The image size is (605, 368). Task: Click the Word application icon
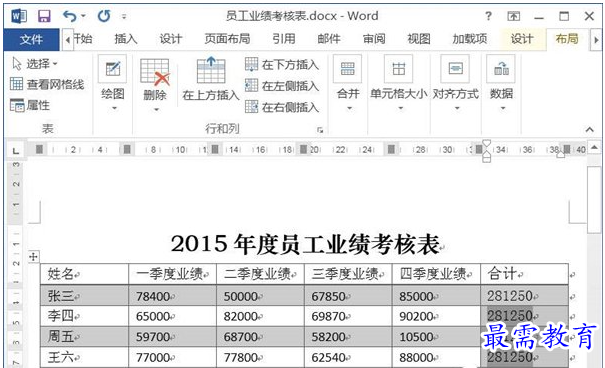tap(19, 16)
